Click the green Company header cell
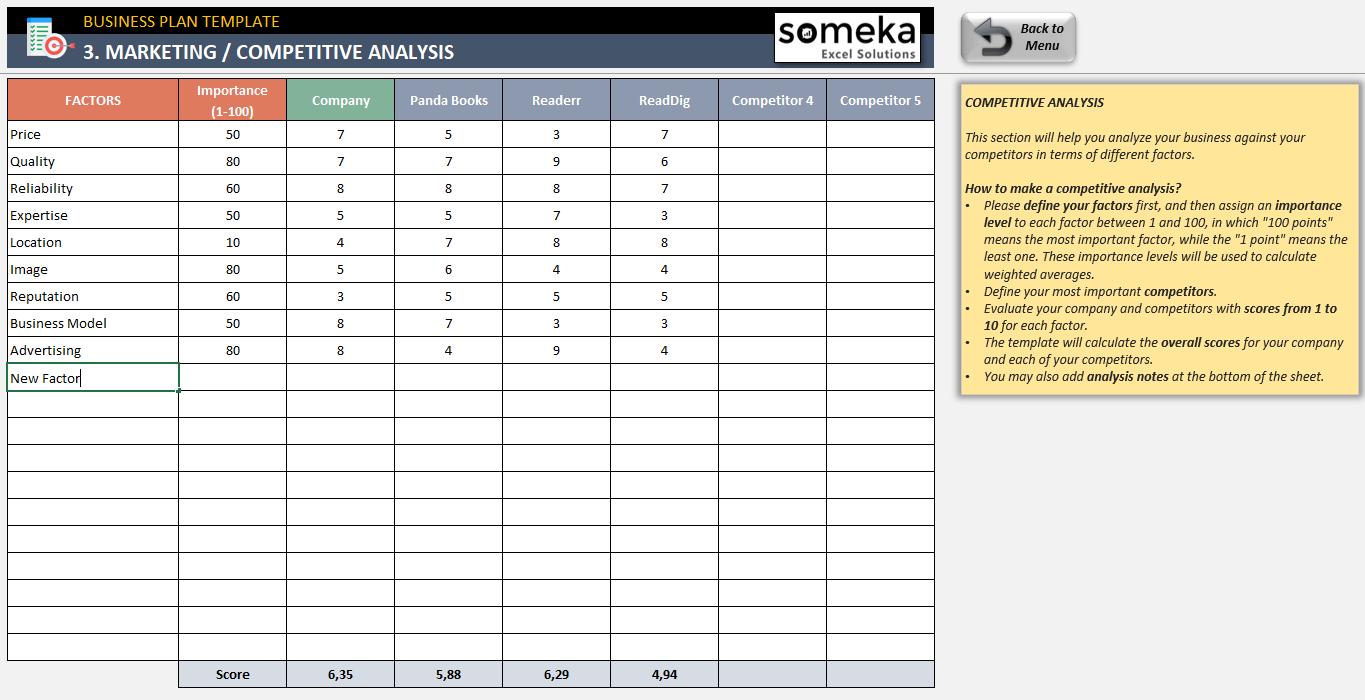Image resolution: width=1365 pixels, height=700 pixels. point(340,100)
